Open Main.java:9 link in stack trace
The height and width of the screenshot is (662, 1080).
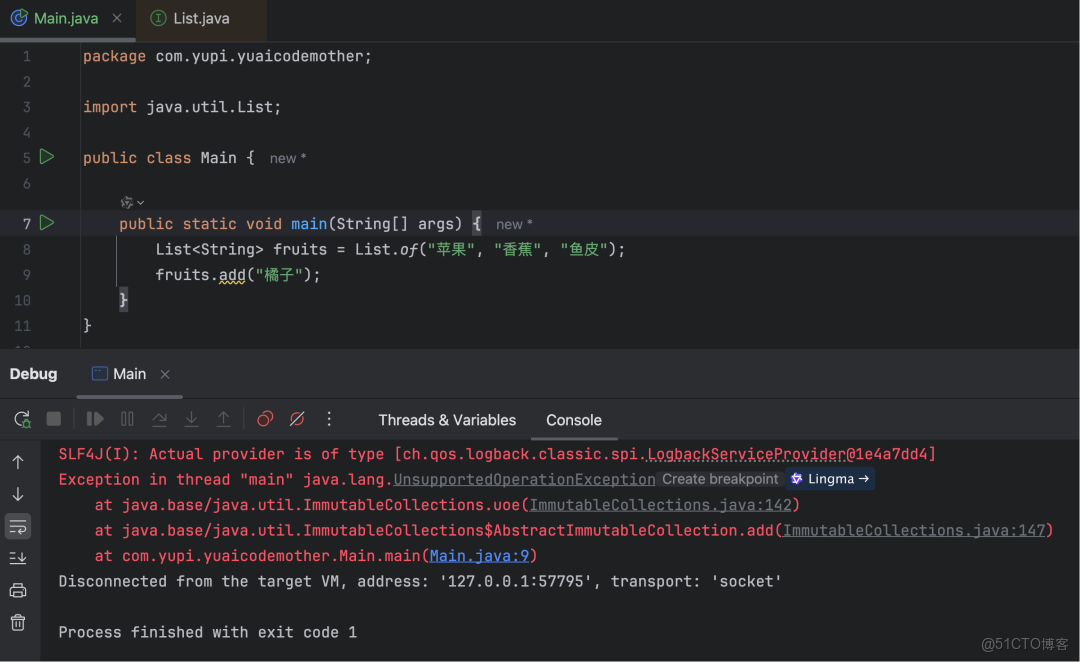tap(478, 555)
